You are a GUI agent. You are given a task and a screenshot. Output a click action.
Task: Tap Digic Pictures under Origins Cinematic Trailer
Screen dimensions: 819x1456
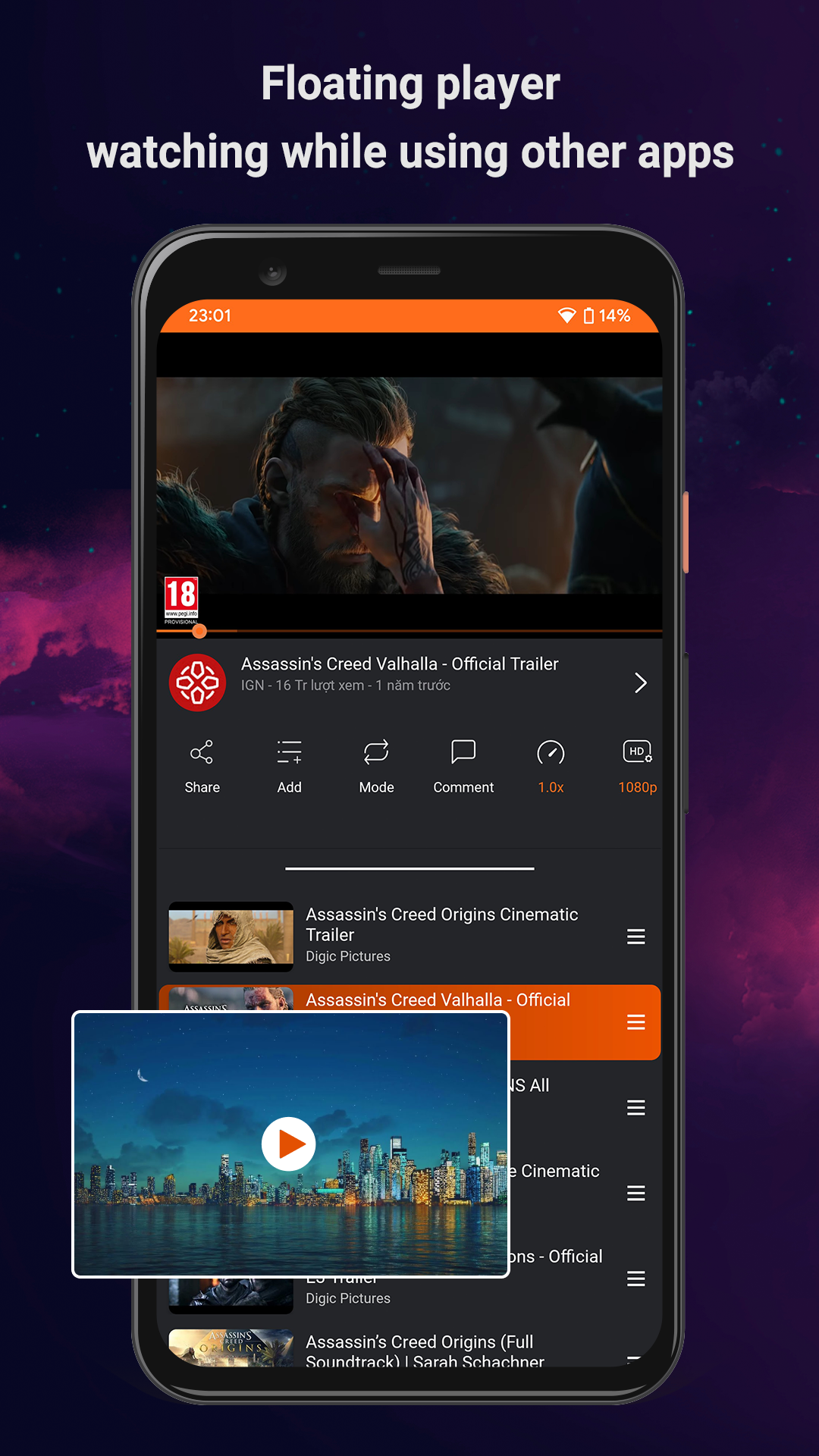[348, 956]
